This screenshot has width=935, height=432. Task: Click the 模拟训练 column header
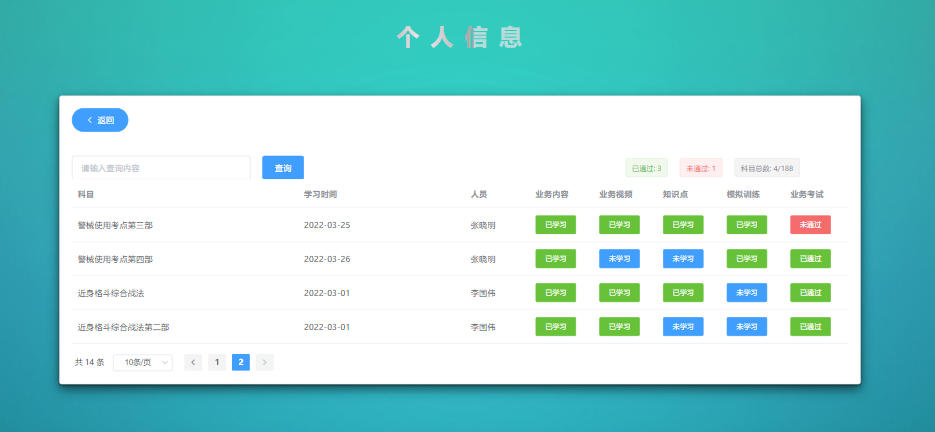[743, 195]
